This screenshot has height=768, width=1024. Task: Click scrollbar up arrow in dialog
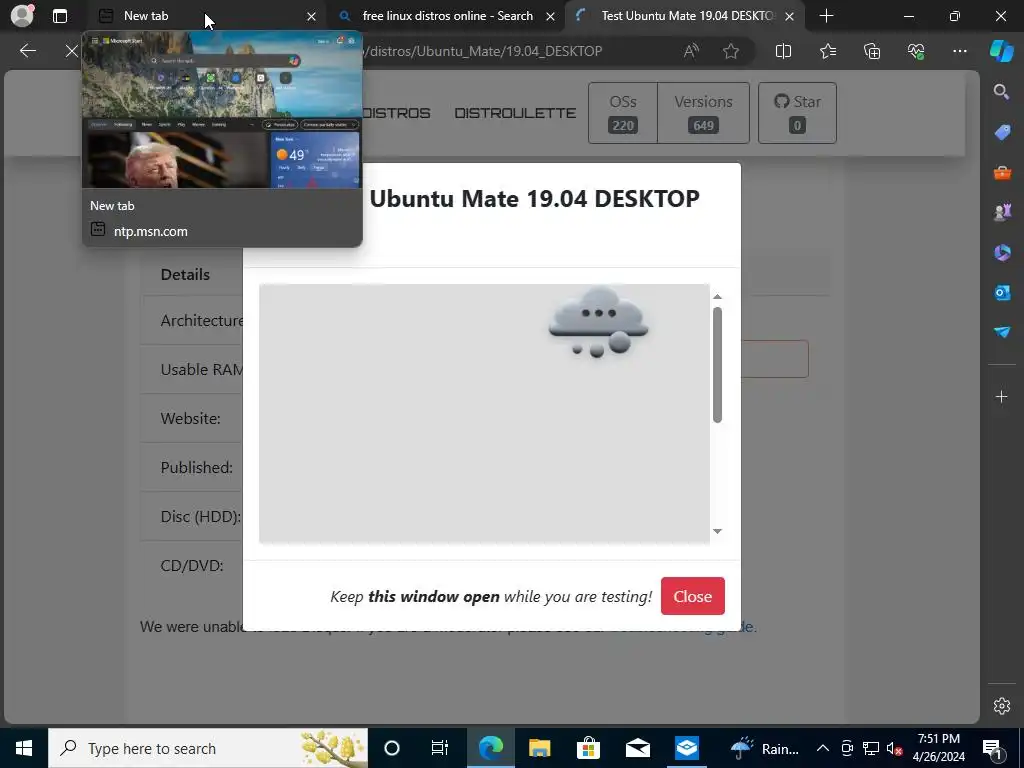(x=717, y=296)
